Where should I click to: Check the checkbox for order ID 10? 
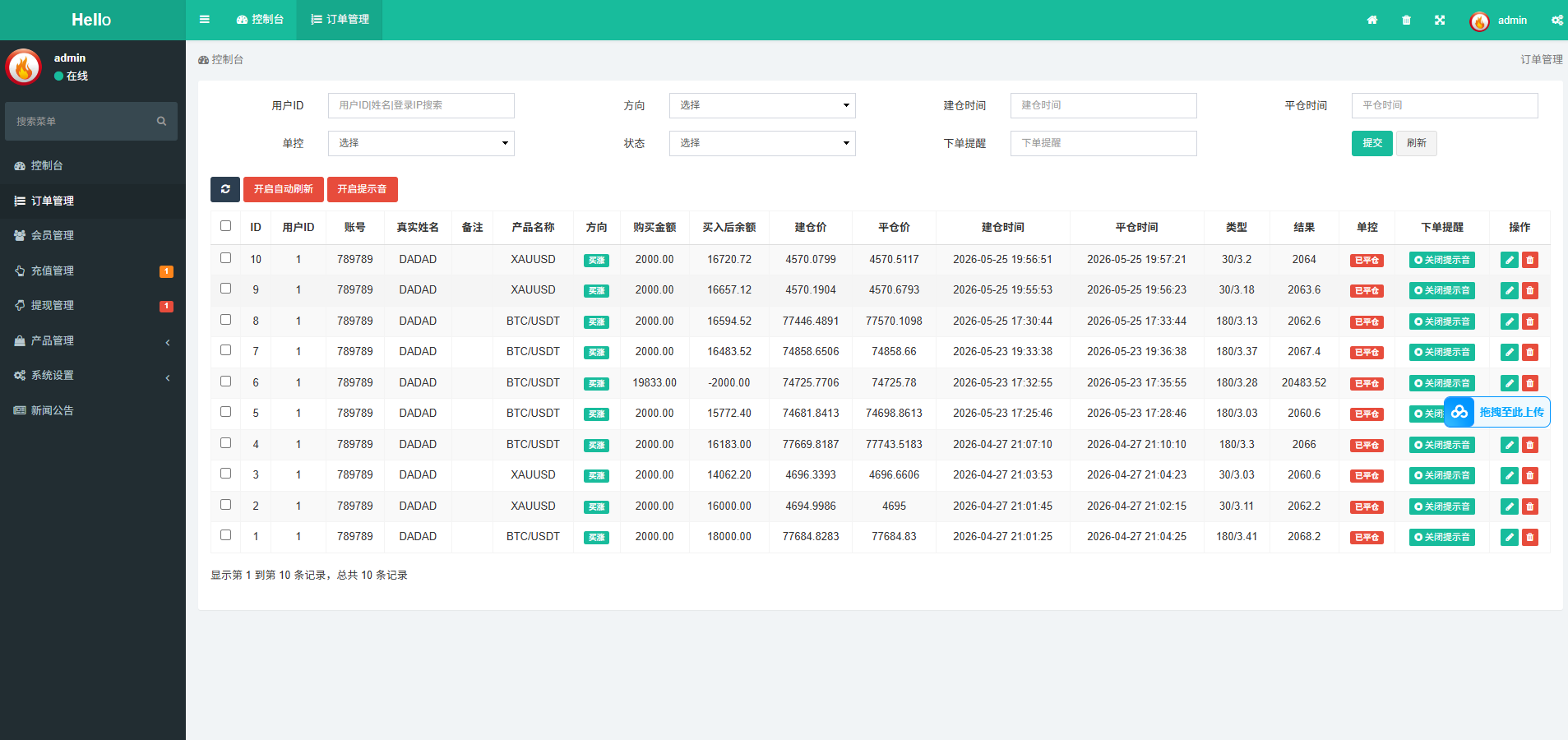(x=225, y=258)
